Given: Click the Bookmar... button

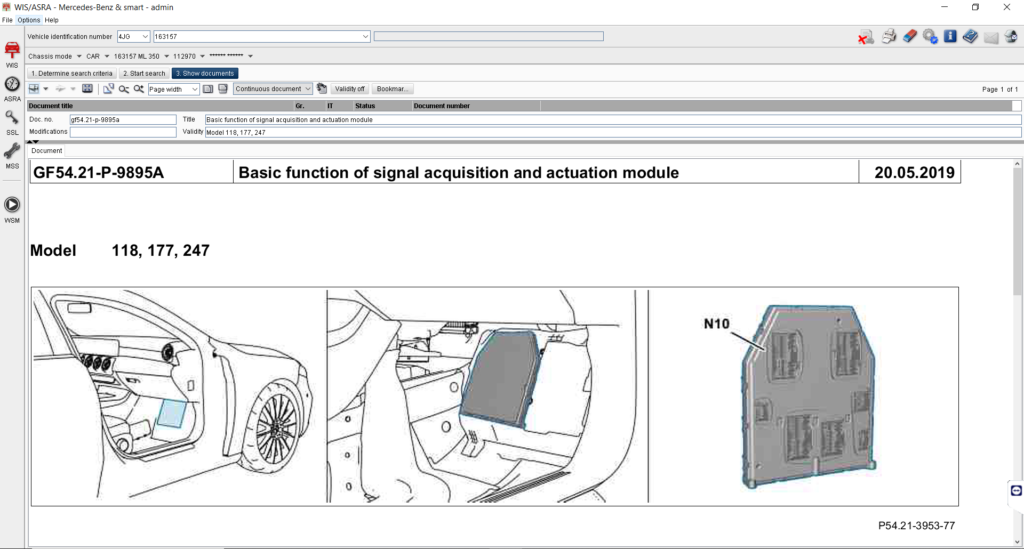Looking at the screenshot, I should pos(392,89).
